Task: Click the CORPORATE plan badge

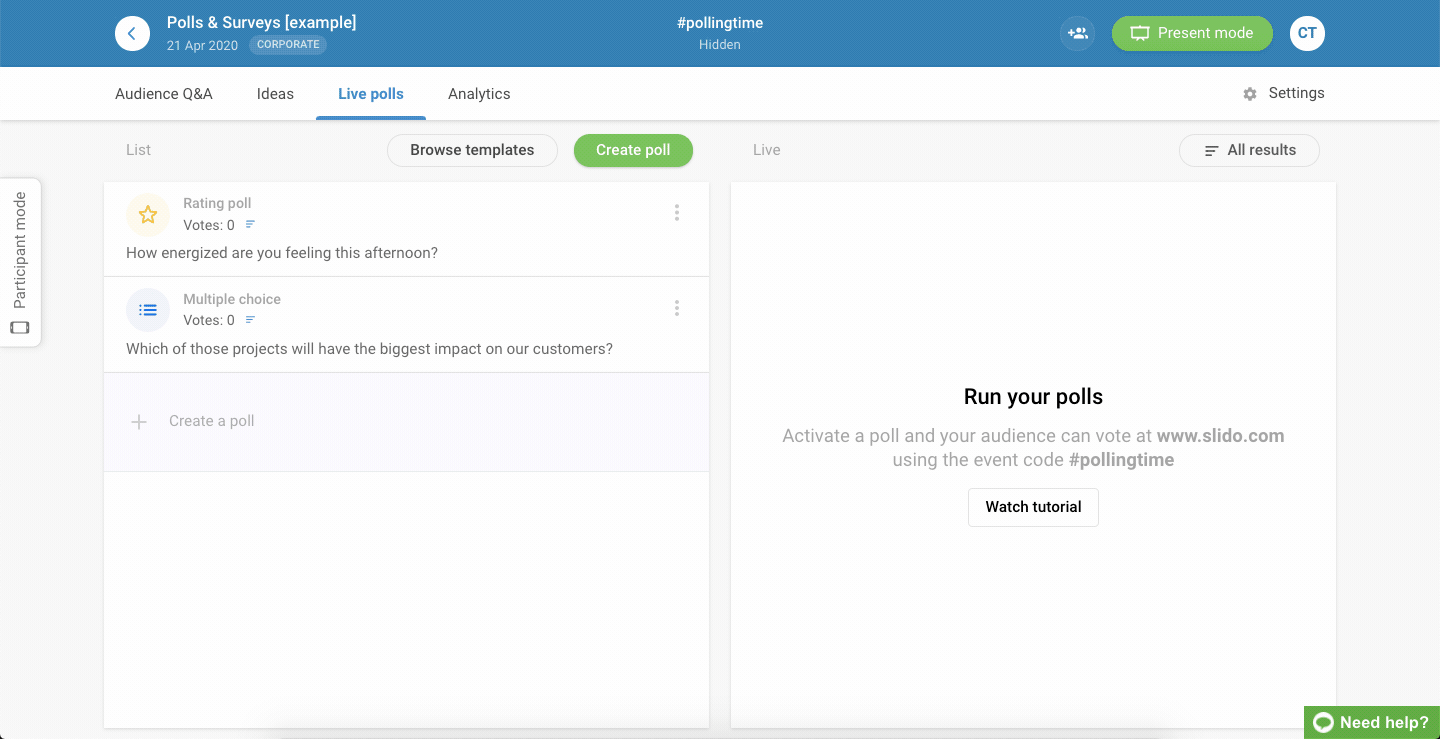Action: (x=288, y=45)
